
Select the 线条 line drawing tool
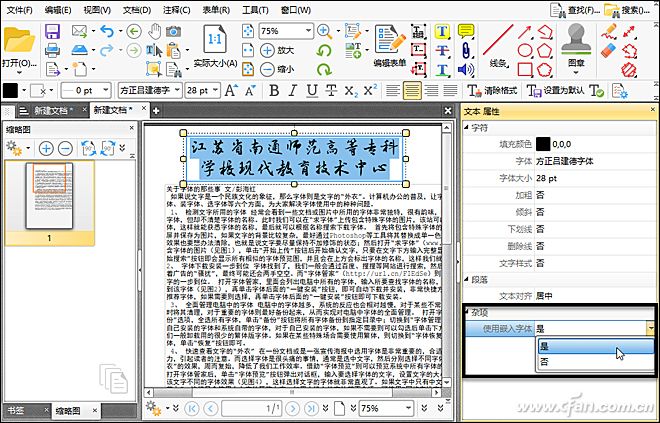(x=498, y=45)
